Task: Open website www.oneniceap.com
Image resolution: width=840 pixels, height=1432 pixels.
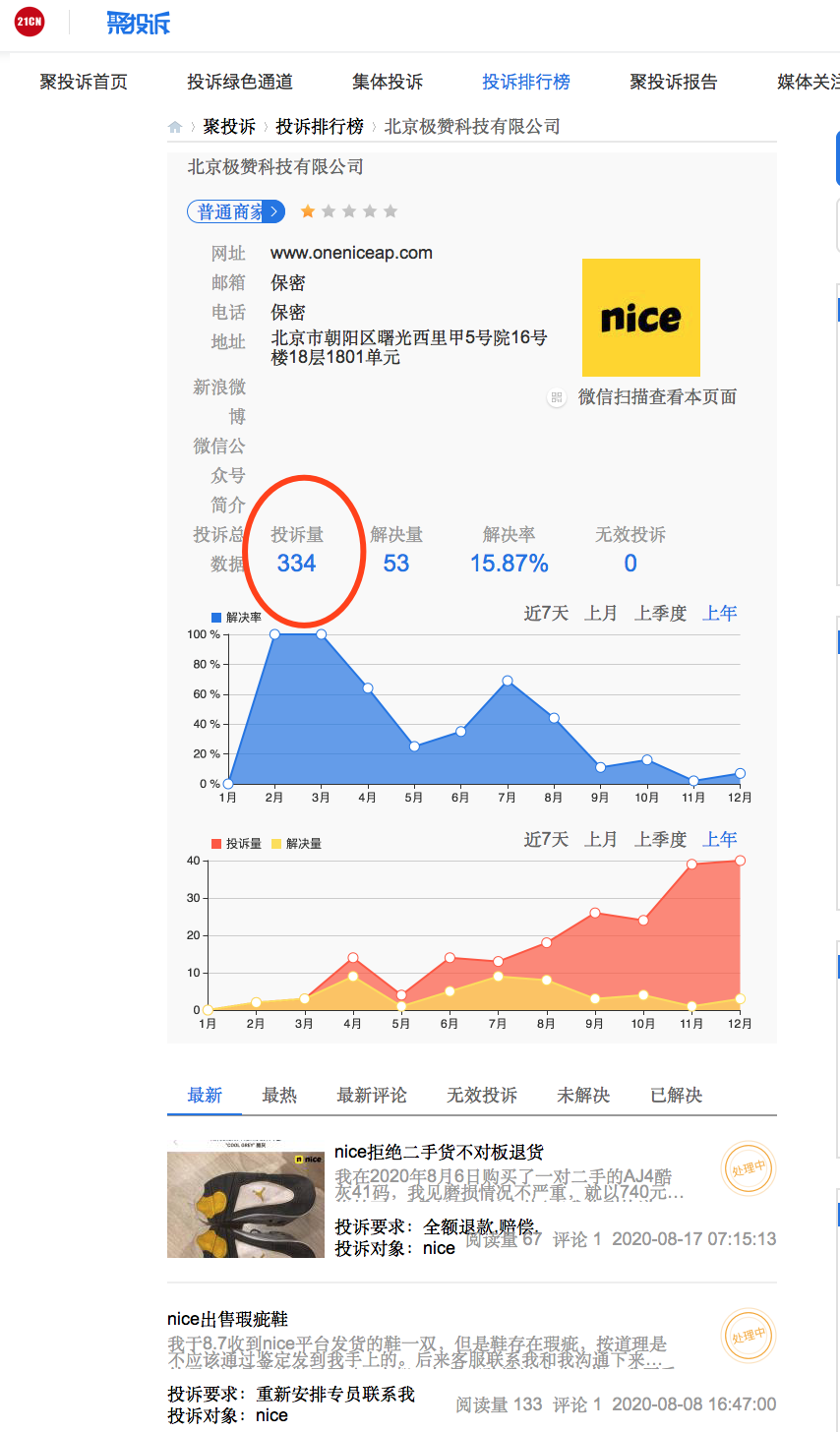Action: pos(351,253)
